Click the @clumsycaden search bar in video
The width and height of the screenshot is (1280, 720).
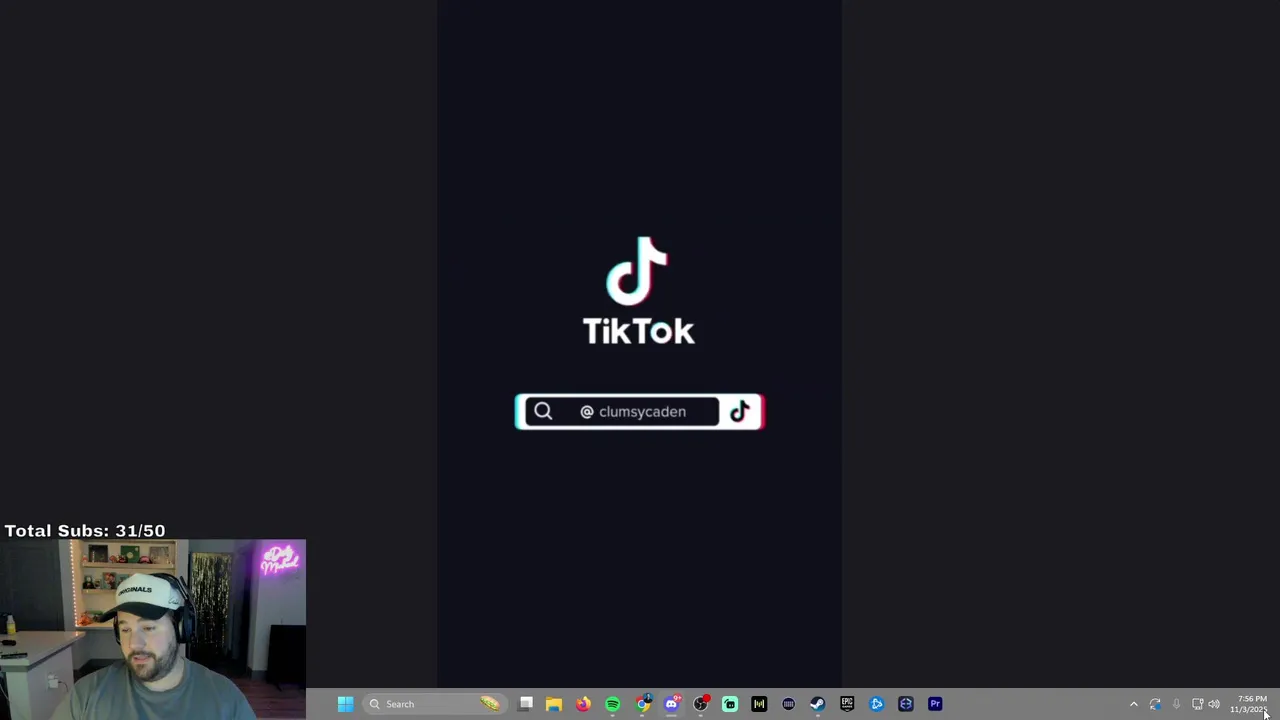click(x=639, y=412)
